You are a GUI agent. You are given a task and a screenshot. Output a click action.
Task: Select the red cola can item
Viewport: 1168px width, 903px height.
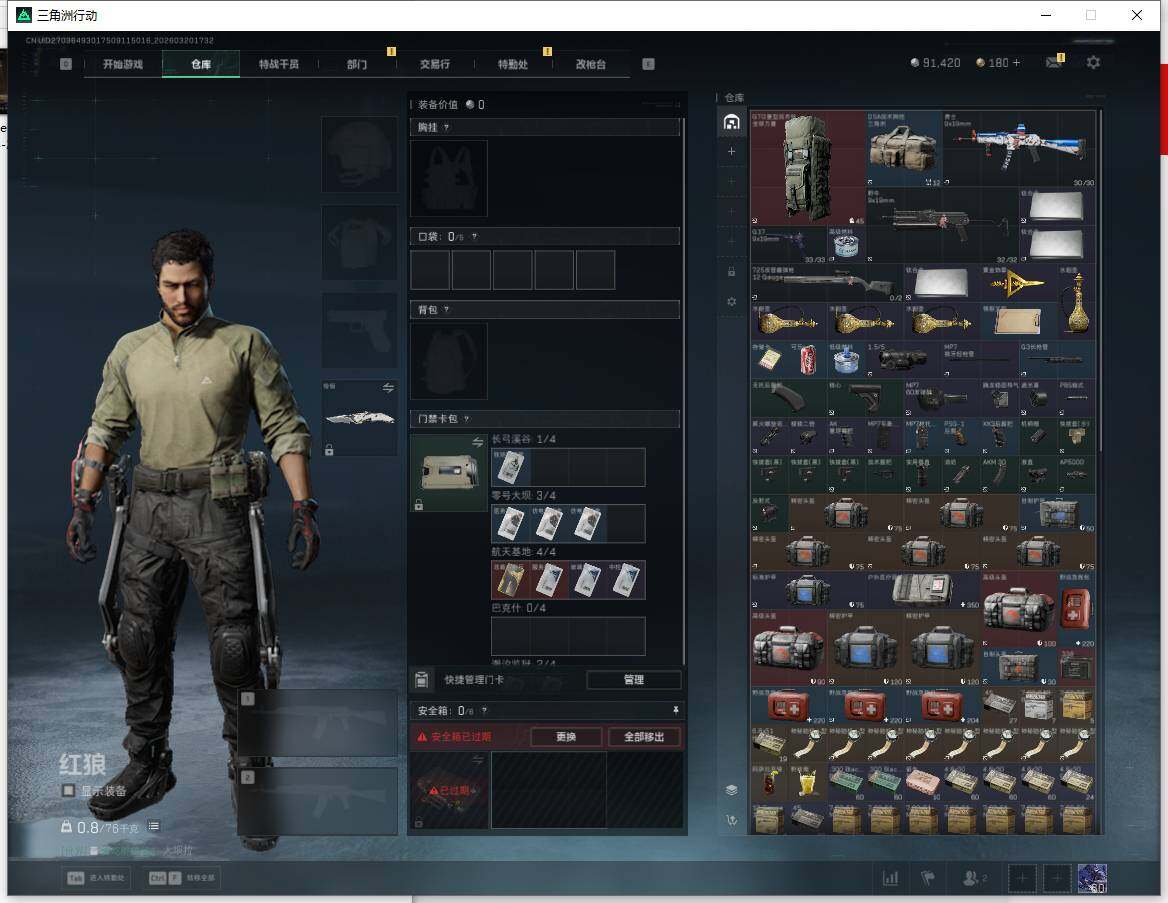click(808, 360)
